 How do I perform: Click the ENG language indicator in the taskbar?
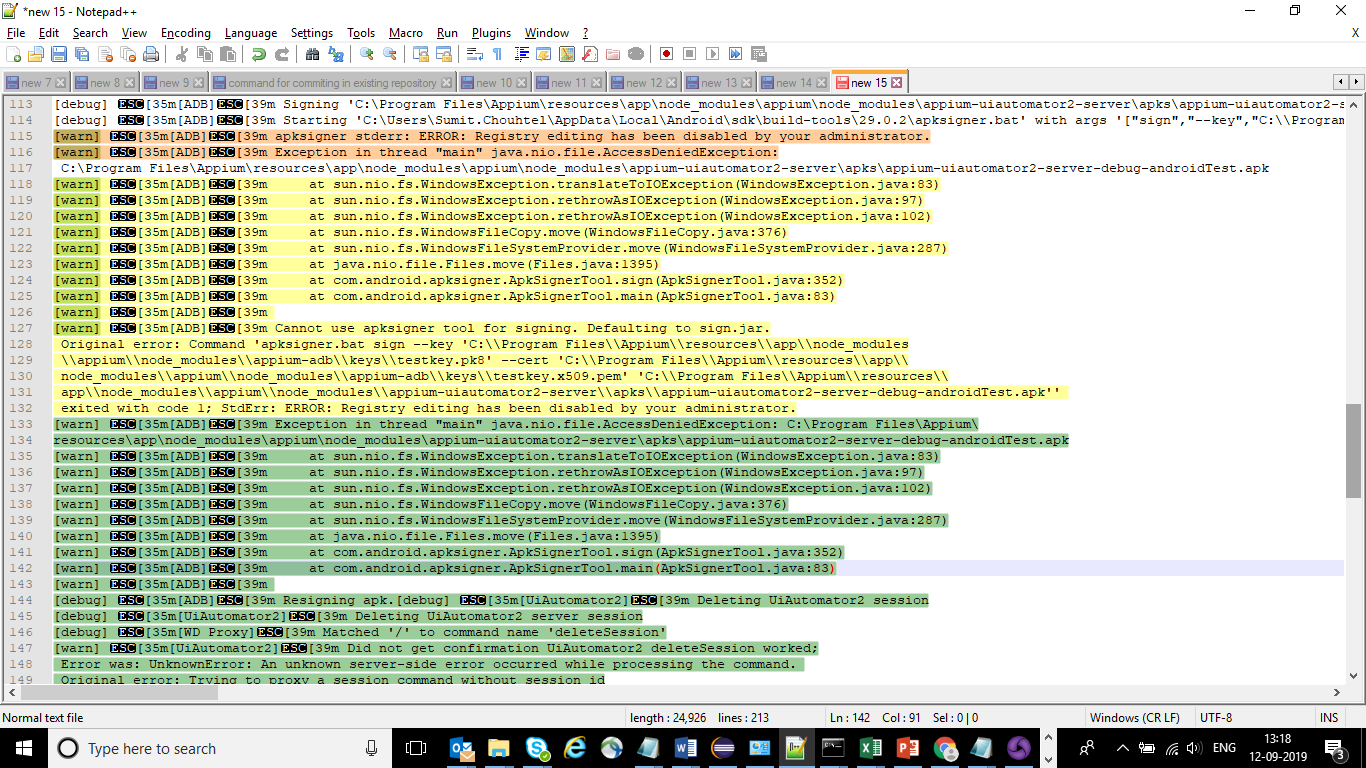(x=1224, y=748)
